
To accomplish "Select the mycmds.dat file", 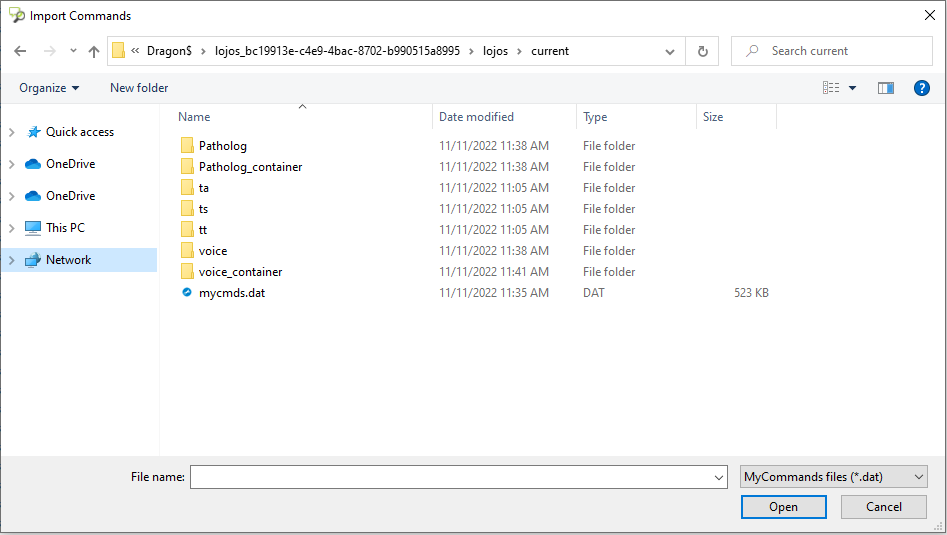I will [232, 293].
